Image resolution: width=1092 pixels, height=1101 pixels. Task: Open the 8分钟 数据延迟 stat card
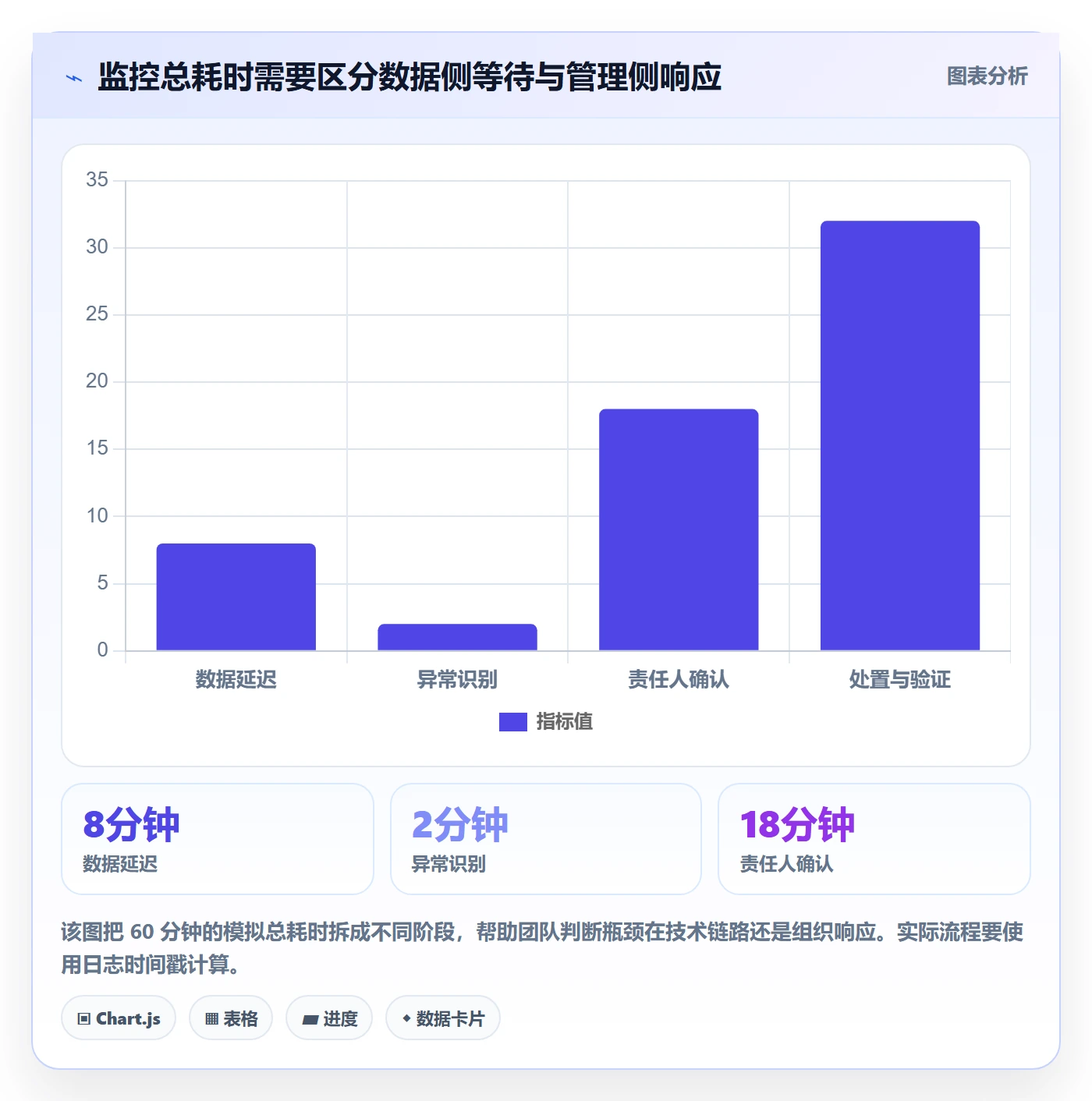click(218, 839)
